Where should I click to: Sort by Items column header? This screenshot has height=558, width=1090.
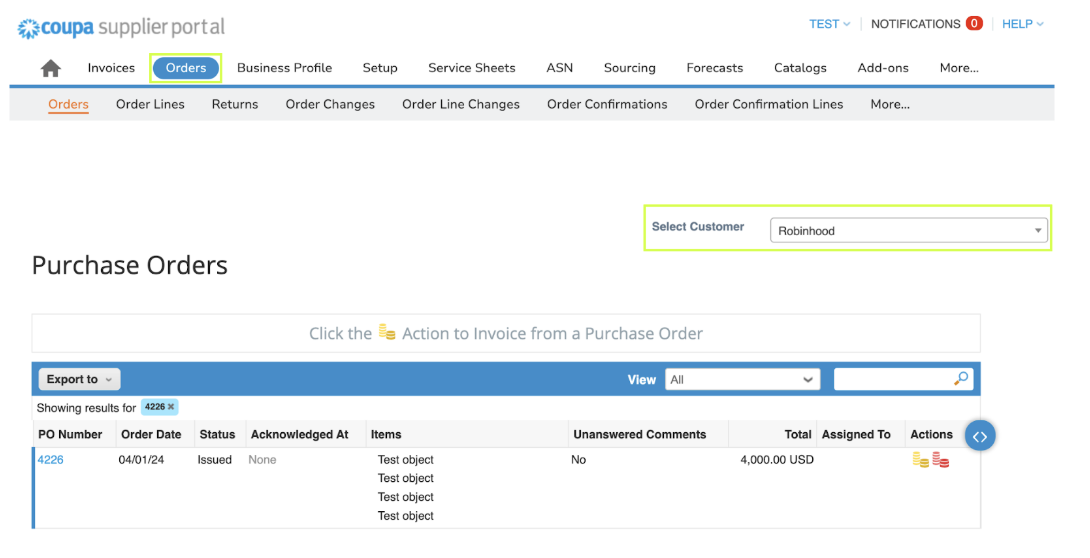(386, 434)
